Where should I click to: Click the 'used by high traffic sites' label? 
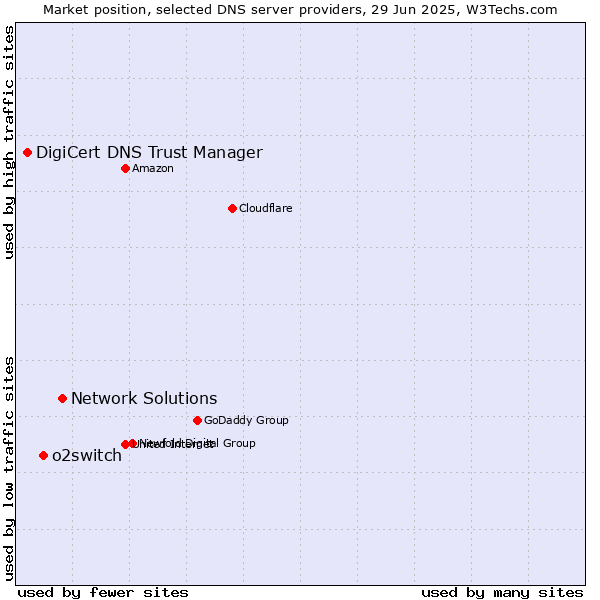pos(8,142)
